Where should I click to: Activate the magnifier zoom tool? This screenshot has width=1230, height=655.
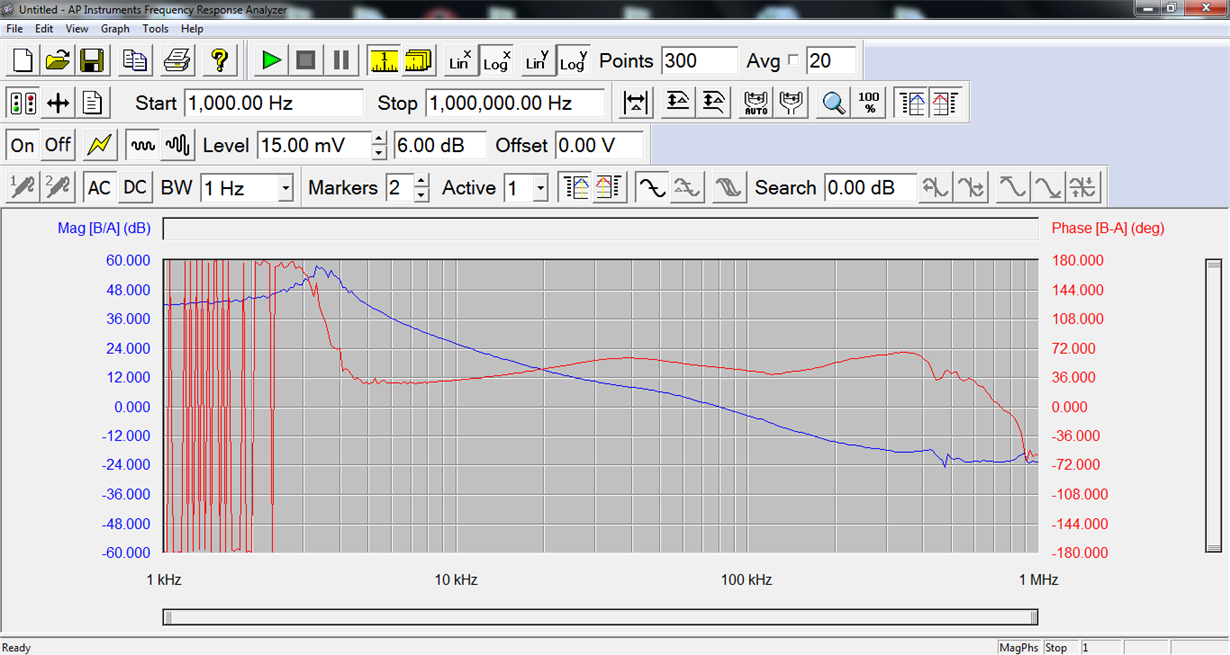(834, 102)
